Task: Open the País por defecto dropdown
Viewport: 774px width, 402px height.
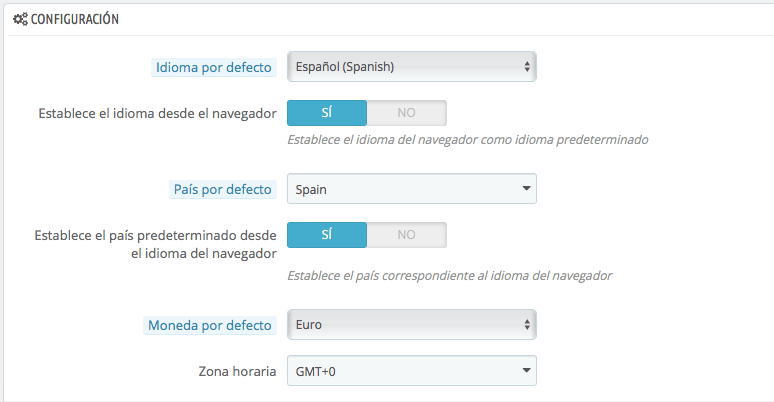Action: pyautogui.click(x=412, y=189)
